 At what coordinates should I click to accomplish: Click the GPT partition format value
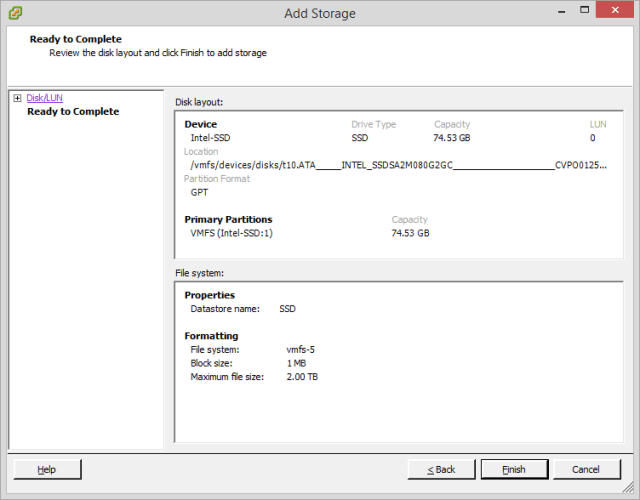[199, 193]
